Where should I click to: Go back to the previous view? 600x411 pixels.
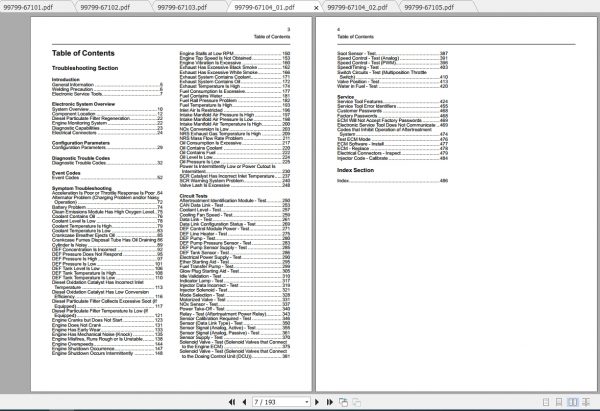click(x=343, y=402)
